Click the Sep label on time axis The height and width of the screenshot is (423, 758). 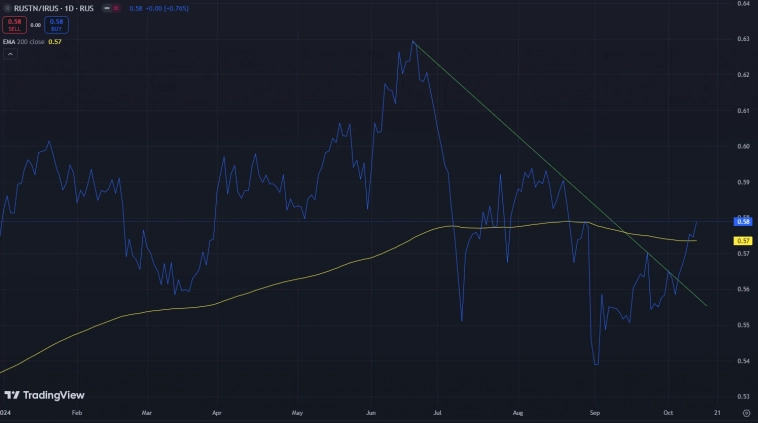coord(594,411)
